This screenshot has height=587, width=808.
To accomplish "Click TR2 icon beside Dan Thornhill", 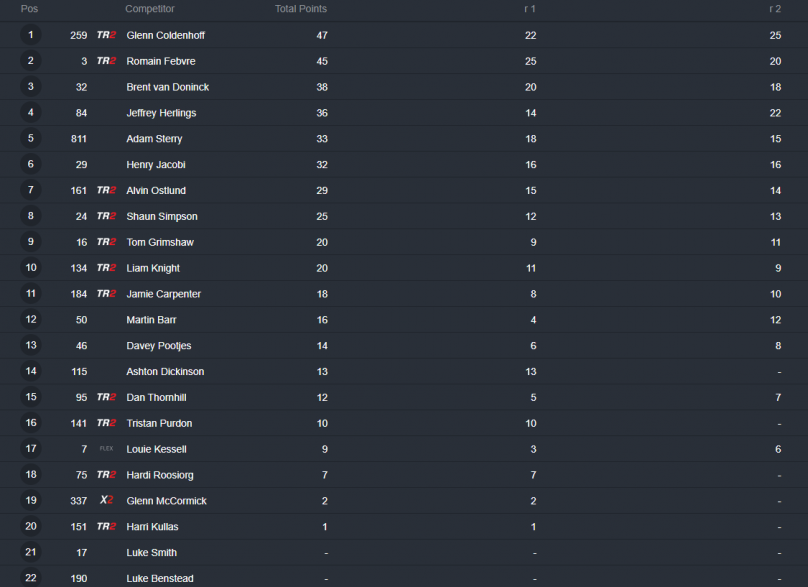I will 106,397.
